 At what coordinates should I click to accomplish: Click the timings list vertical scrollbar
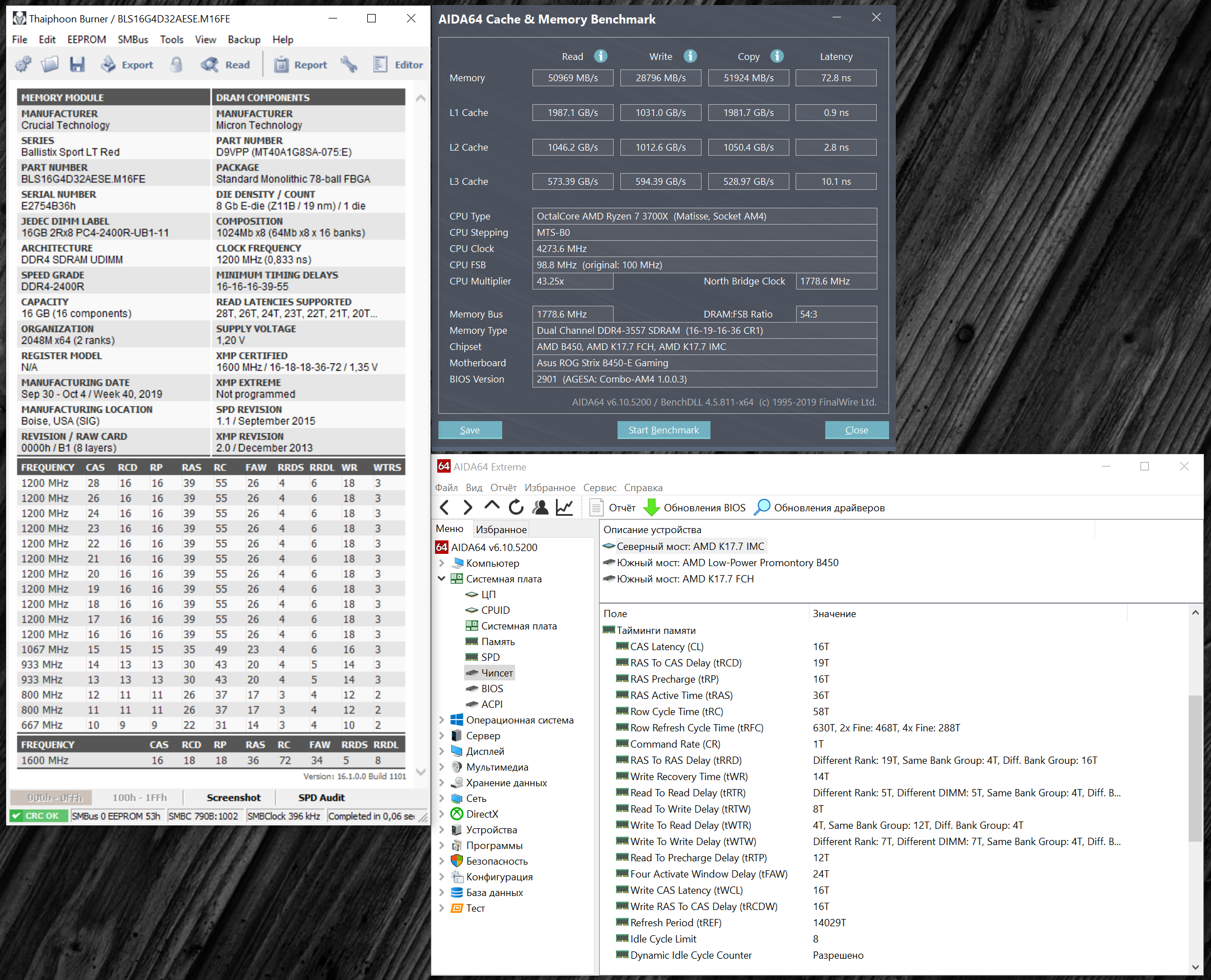click(x=1195, y=768)
